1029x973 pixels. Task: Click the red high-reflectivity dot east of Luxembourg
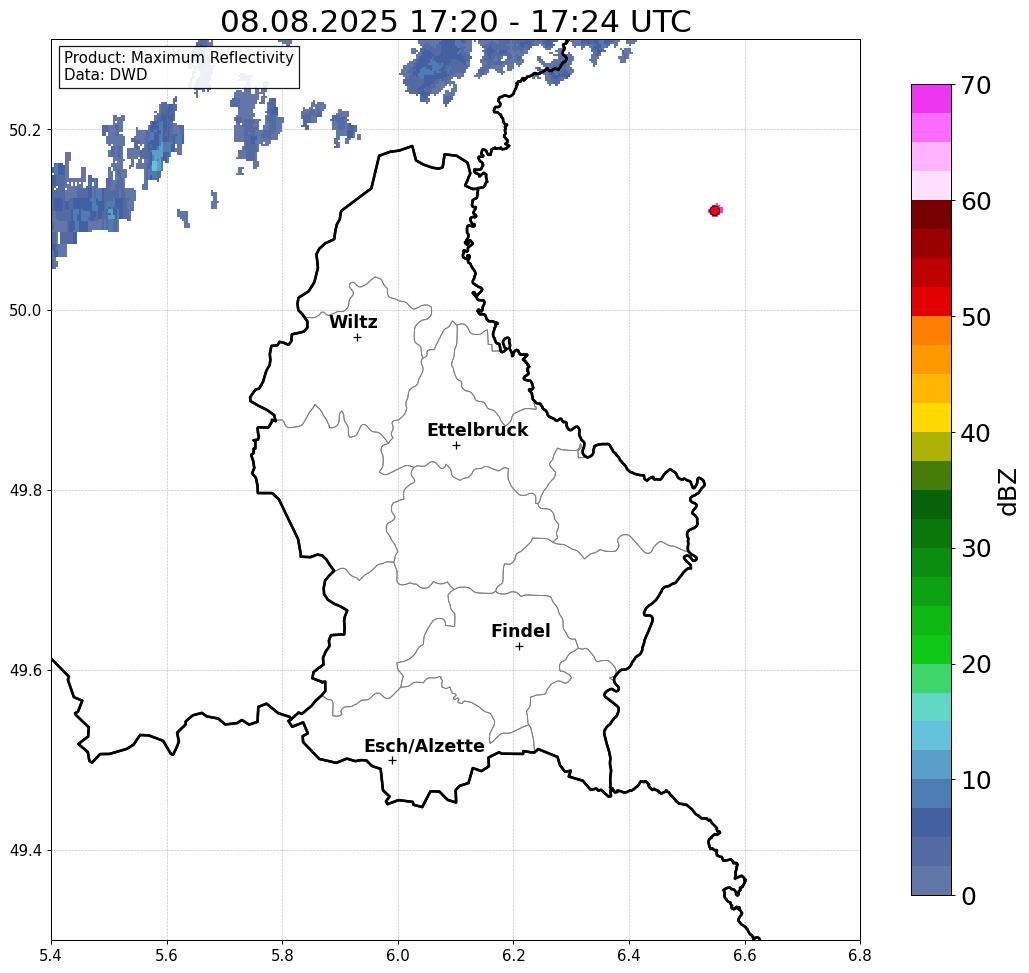(715, 211)
